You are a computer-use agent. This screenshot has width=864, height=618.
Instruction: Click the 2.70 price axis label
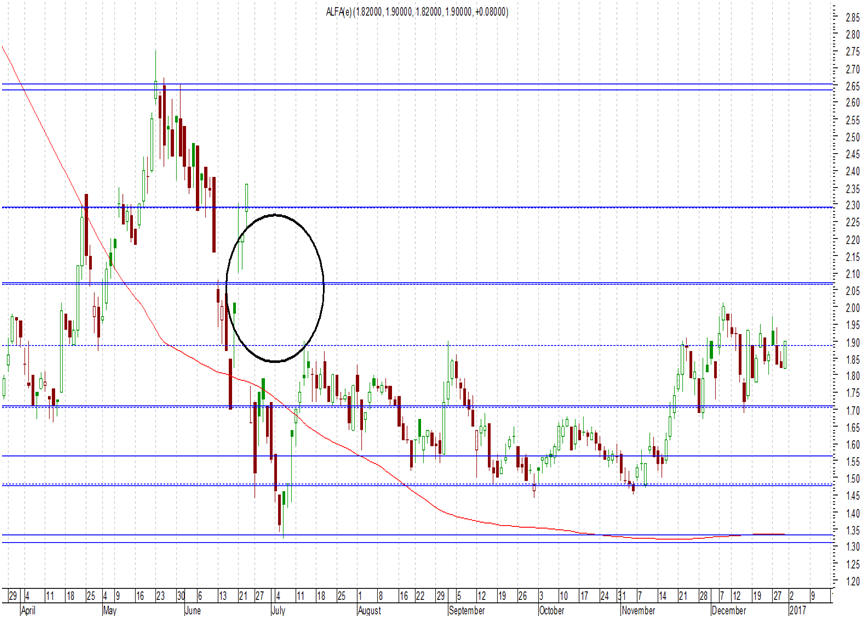point(852,69)
